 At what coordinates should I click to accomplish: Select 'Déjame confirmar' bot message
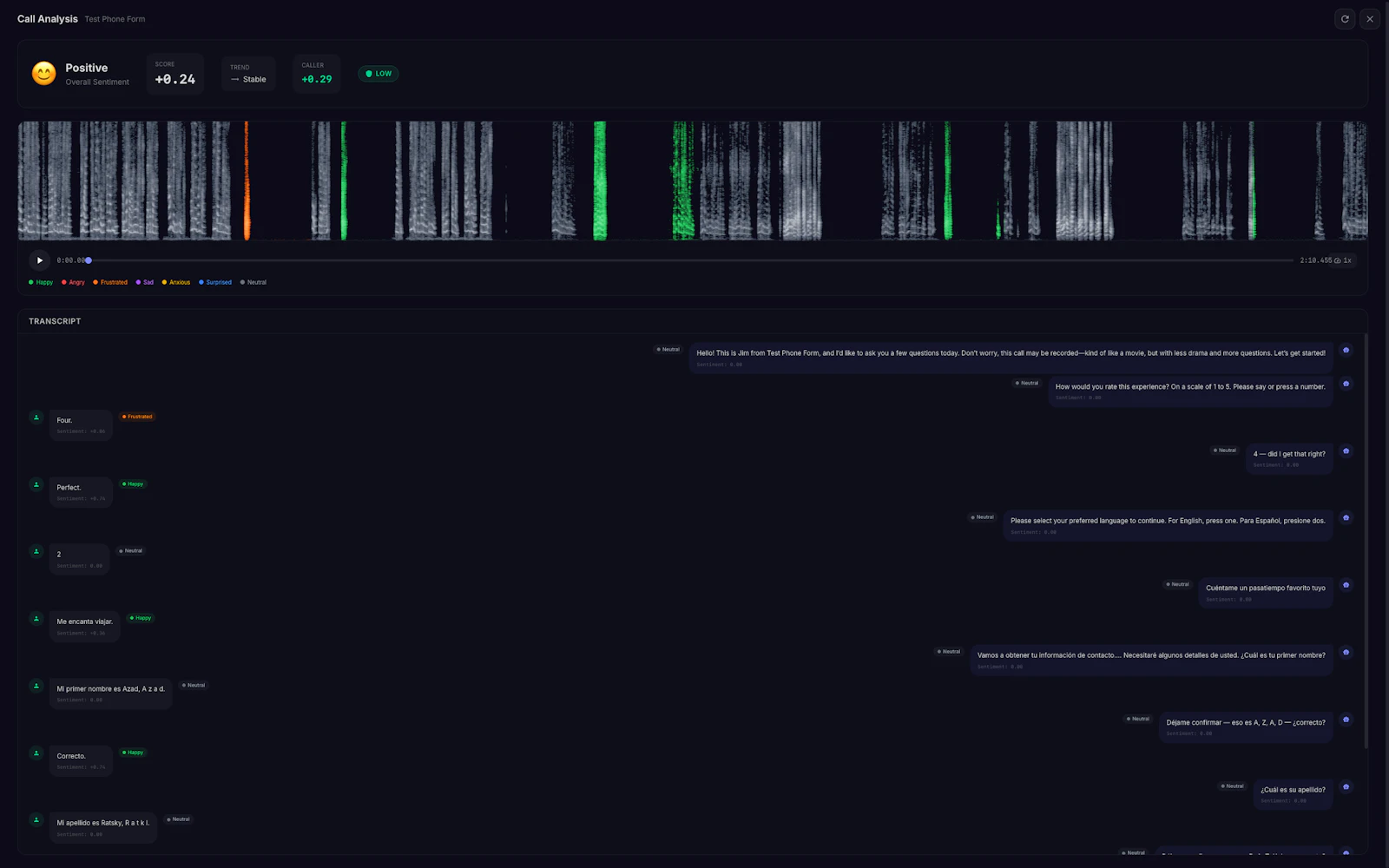pyautogui.click(x=1246, y=727)
